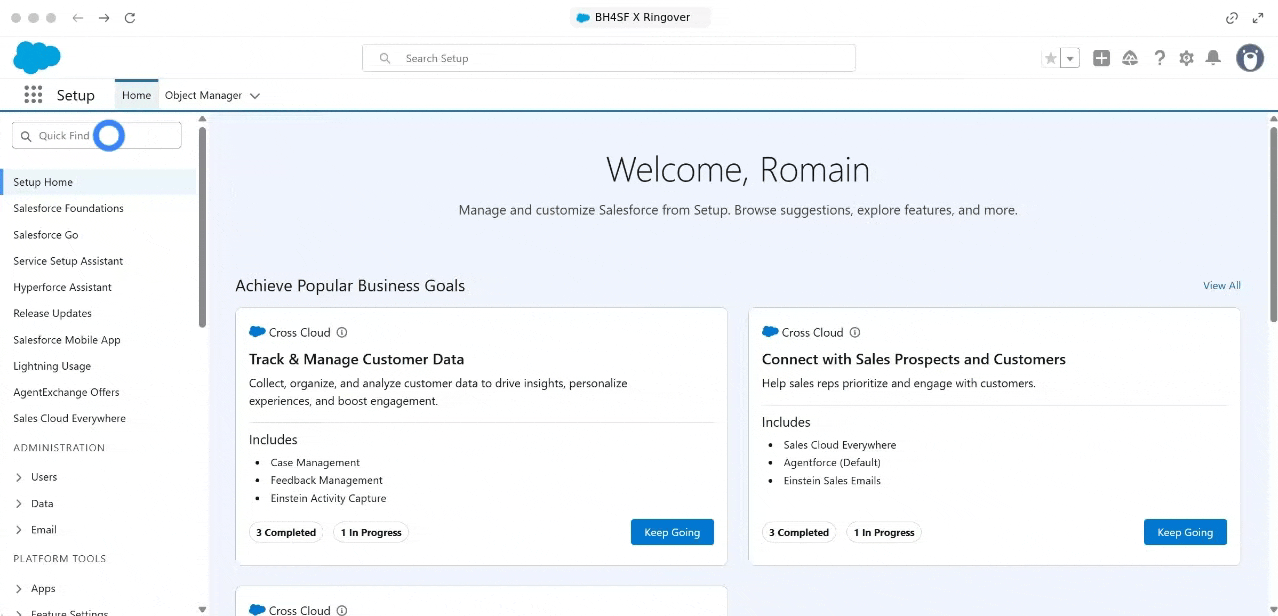Open the favorites list dropdown arrow
This screenshot has width=1278, height=616.
click(x=1071, y=59)
